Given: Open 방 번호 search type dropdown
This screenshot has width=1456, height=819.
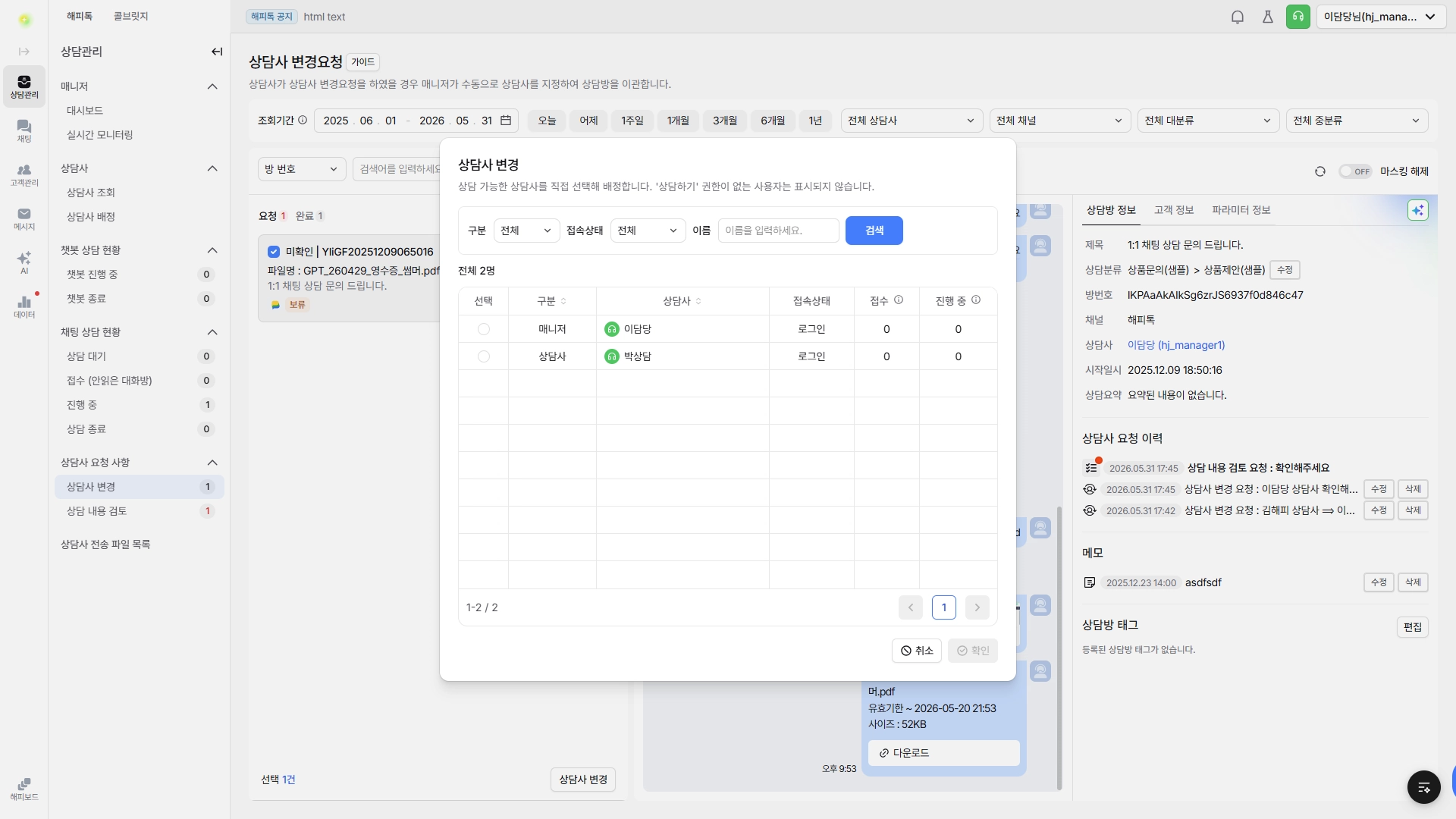Looking at the screenshot, I should 302,169.
